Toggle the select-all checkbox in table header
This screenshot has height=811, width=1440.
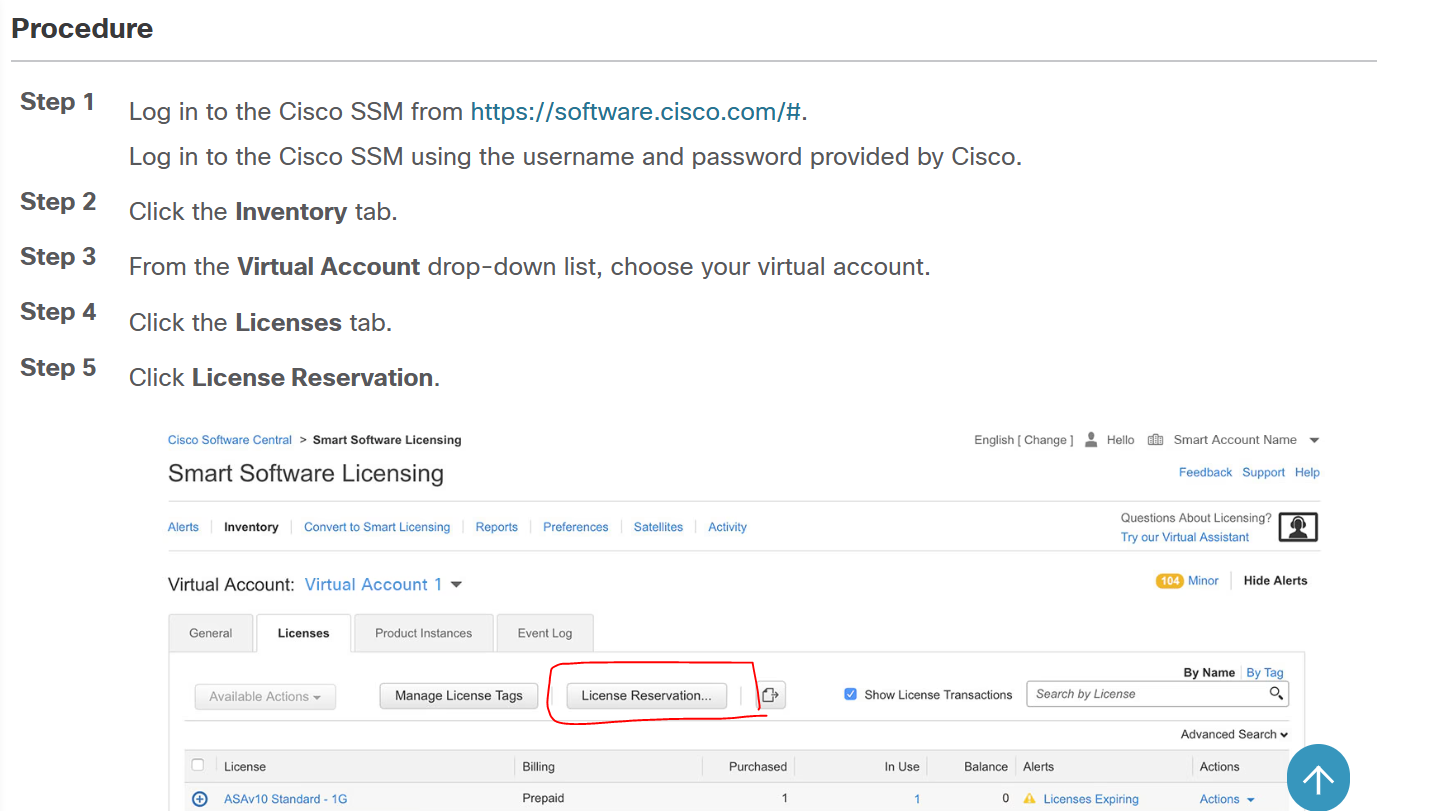tap(198, 765)
